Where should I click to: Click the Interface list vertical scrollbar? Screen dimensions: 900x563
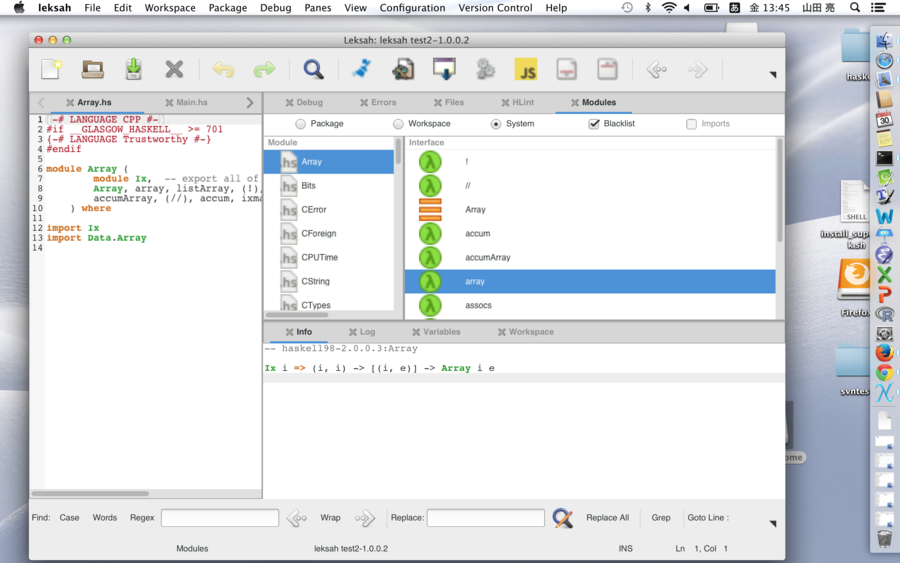[779, 191]
